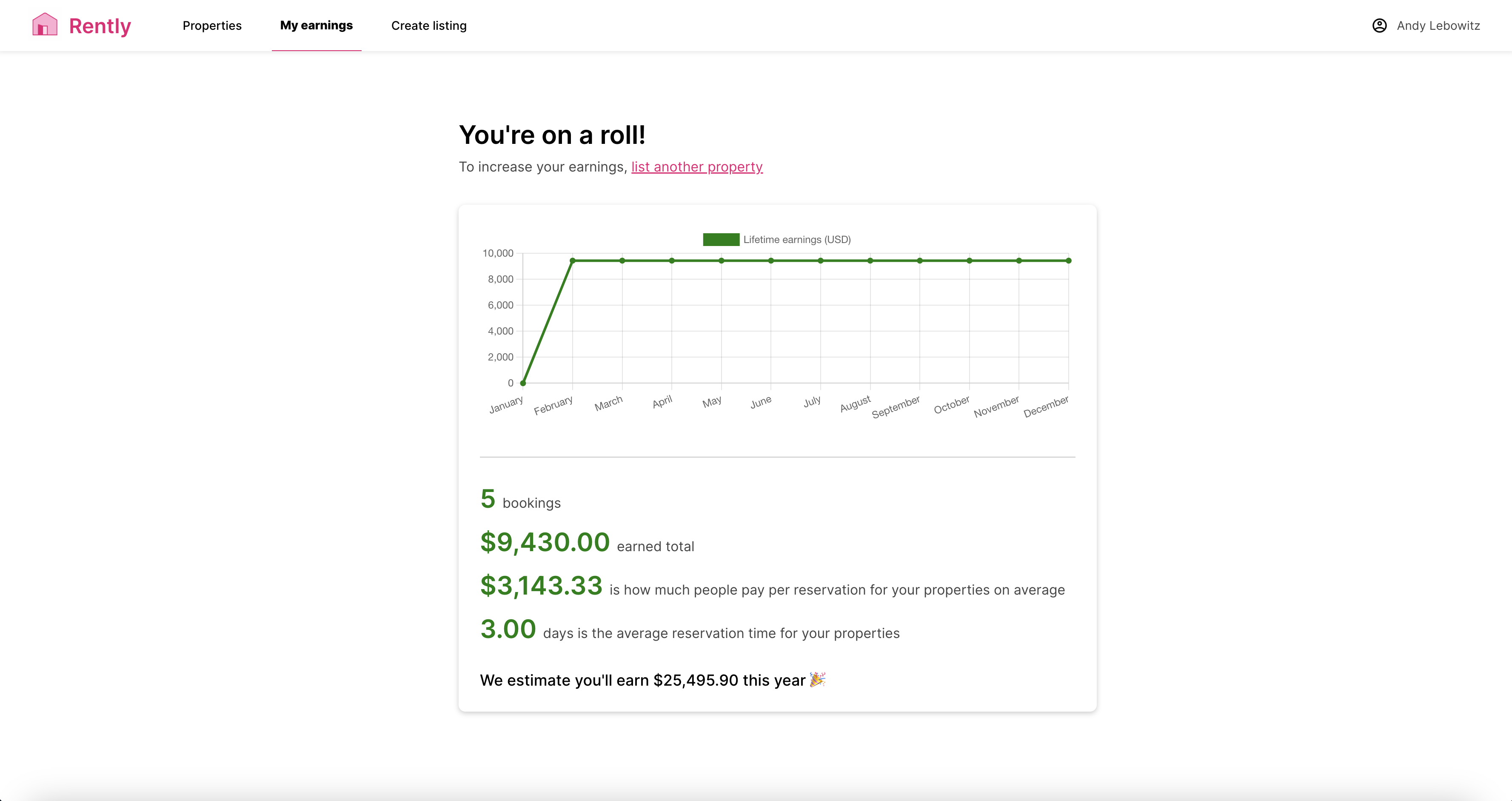This screenshot has height=801, width=1512.
Task: Click the 5 bookings statistic
Action: click(x=488, y=499)
